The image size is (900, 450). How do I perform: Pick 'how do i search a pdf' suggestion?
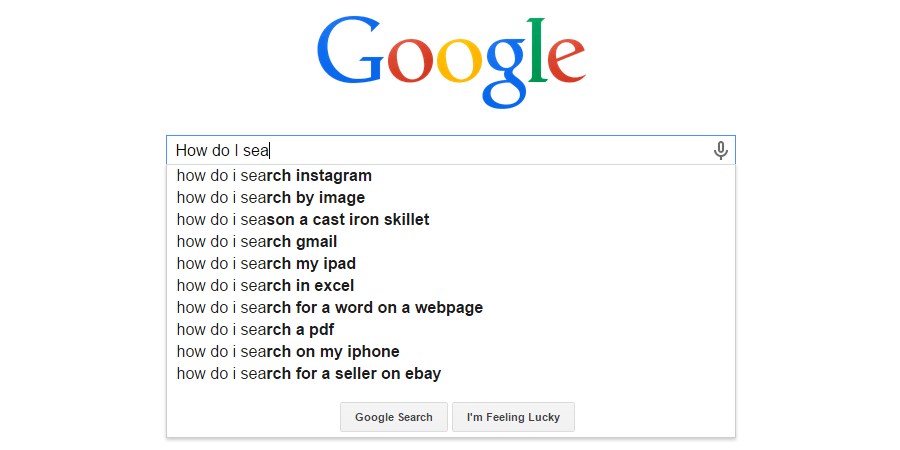[451, 330]
